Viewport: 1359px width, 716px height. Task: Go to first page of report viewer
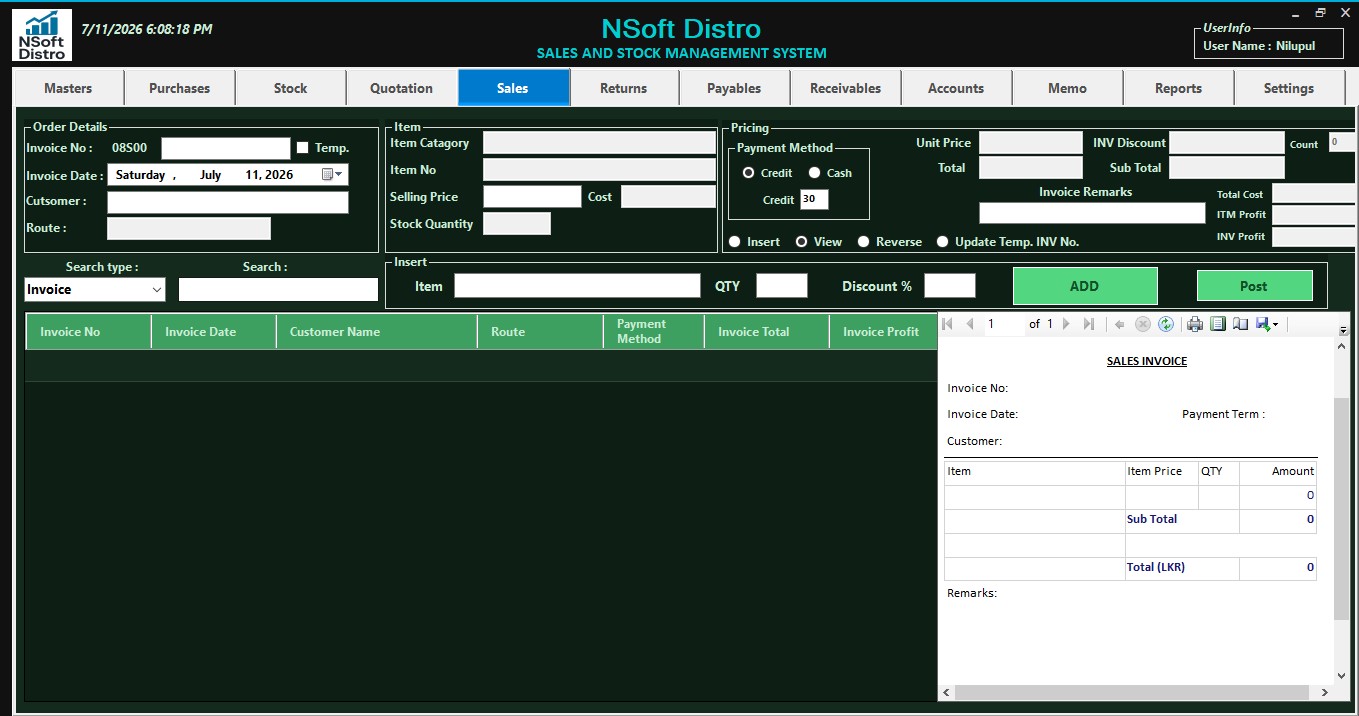point(948,324)
